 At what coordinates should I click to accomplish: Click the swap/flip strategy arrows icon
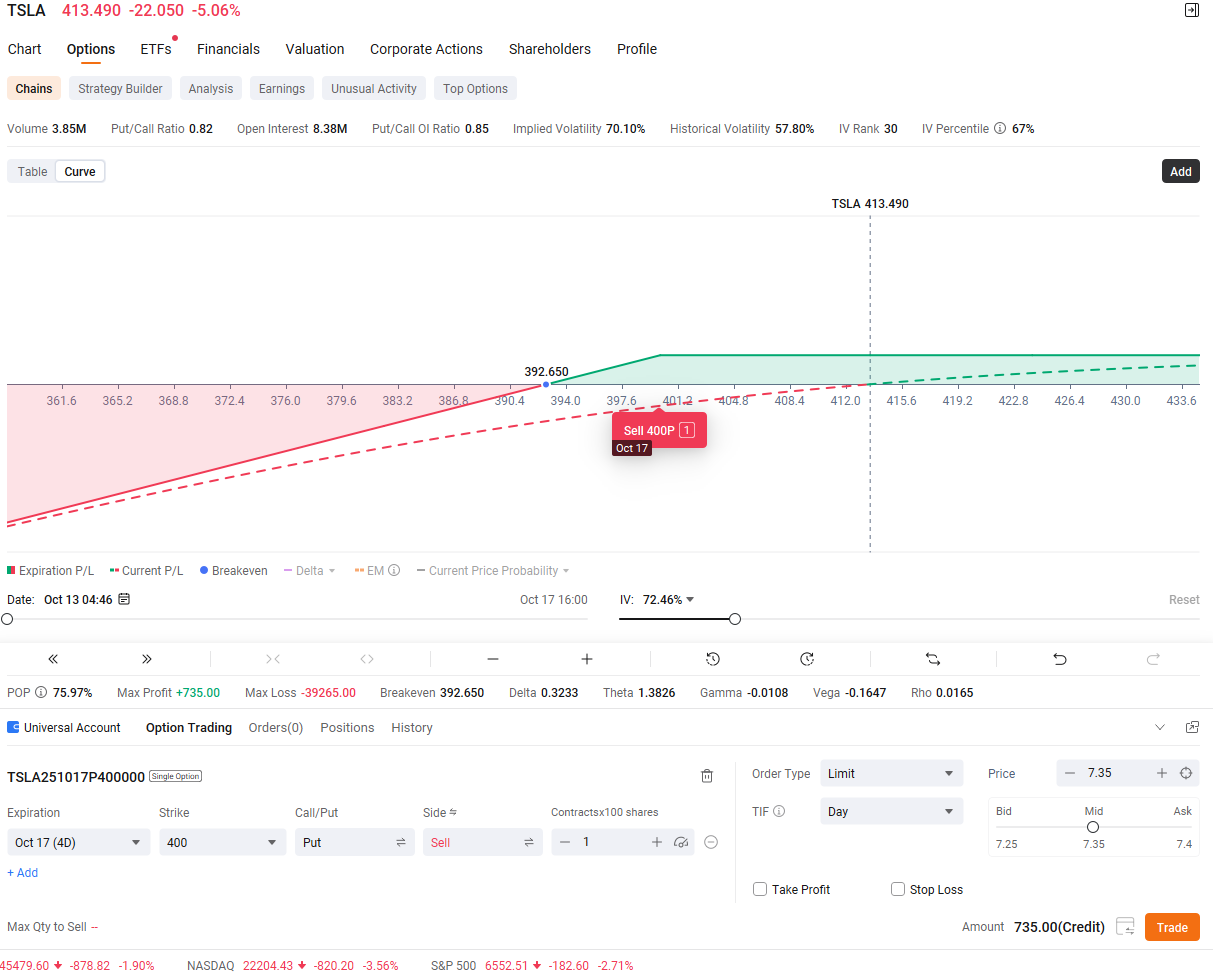click(933, 659)
